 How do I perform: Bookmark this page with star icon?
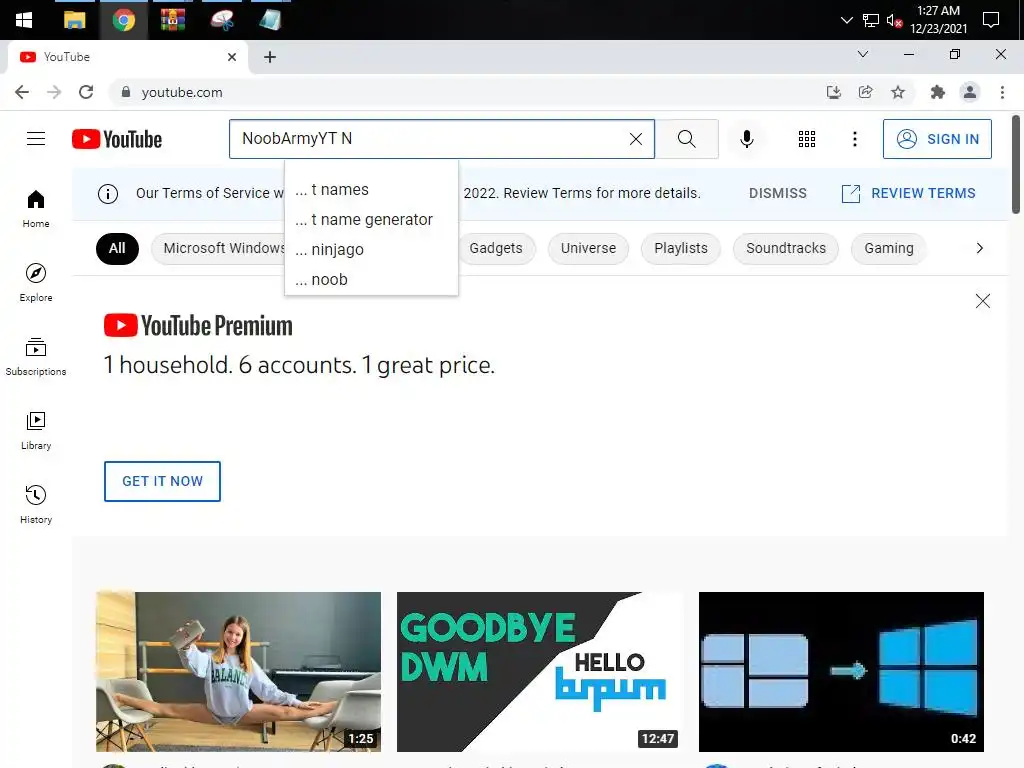tap(898, 92)
